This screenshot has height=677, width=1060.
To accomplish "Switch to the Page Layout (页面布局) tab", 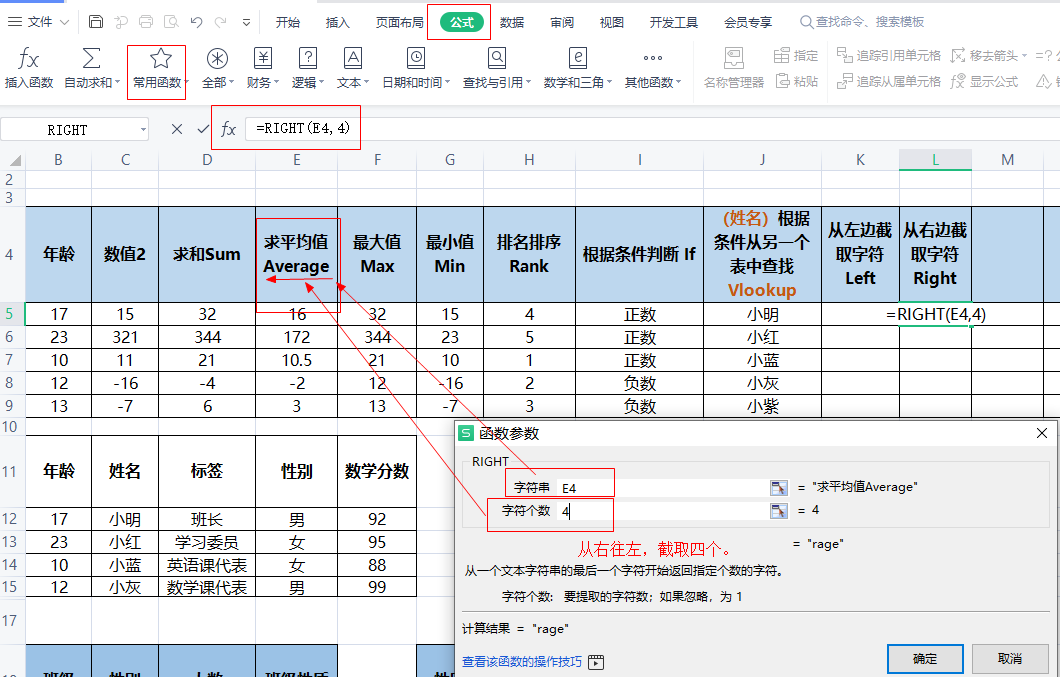I will (400, 22).
